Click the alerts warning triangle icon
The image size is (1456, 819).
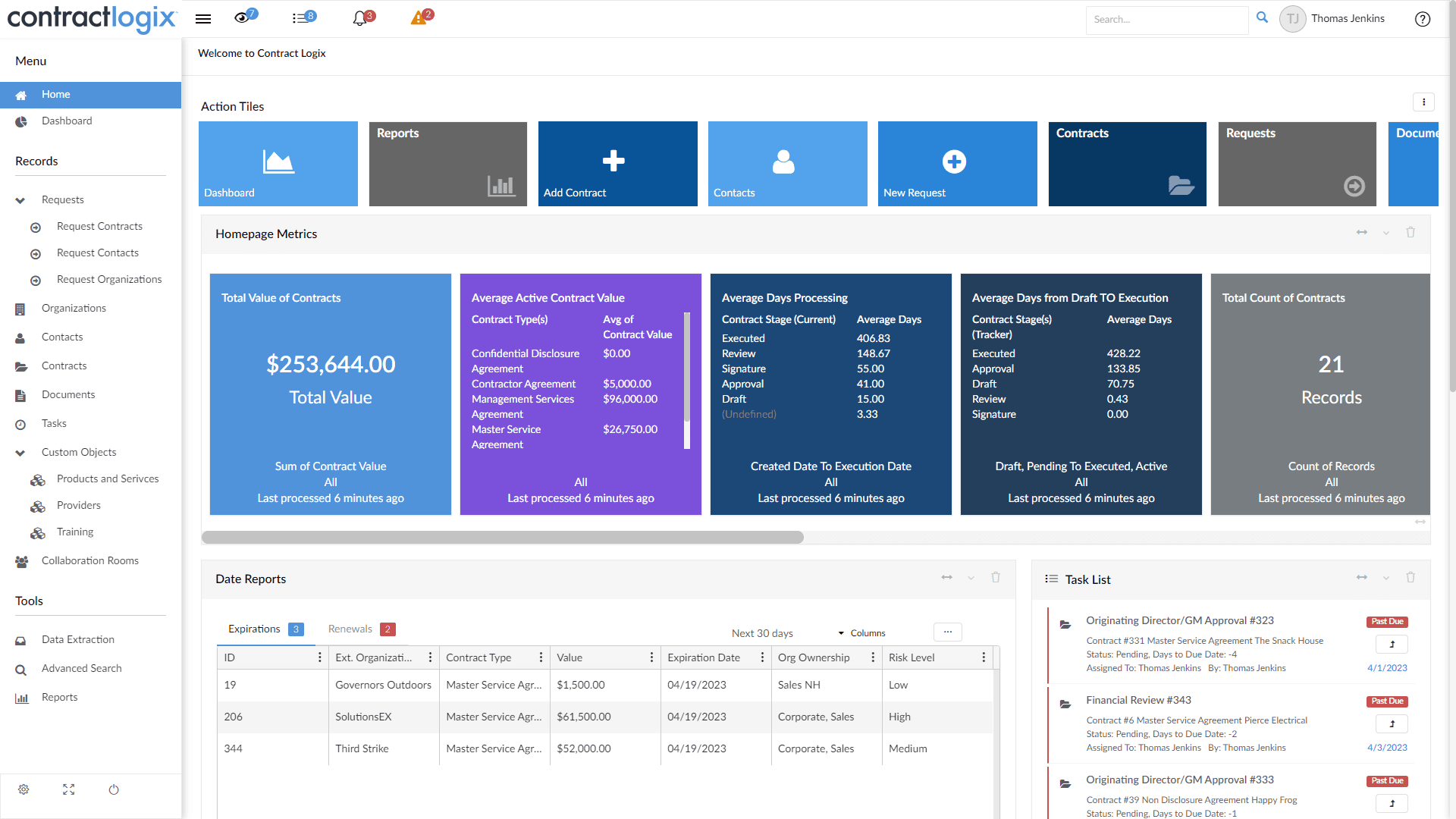point(417,18)
